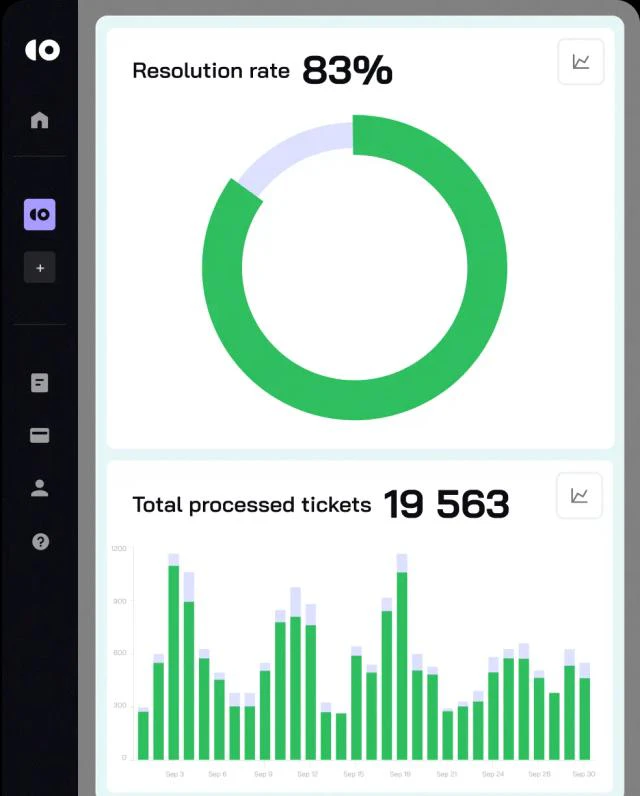Click the last bar above Sep 30
Image resolution: width=640 pixels, height=796 pixels.
point(585,718)
